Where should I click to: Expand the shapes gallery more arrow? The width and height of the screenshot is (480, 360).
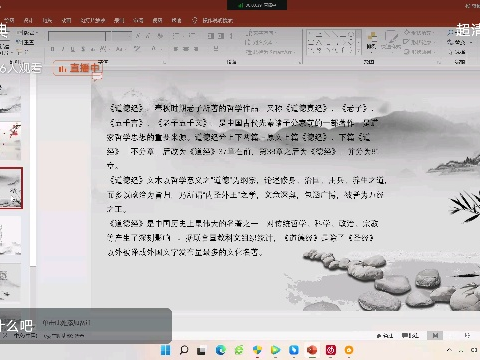tap(359, 51)
